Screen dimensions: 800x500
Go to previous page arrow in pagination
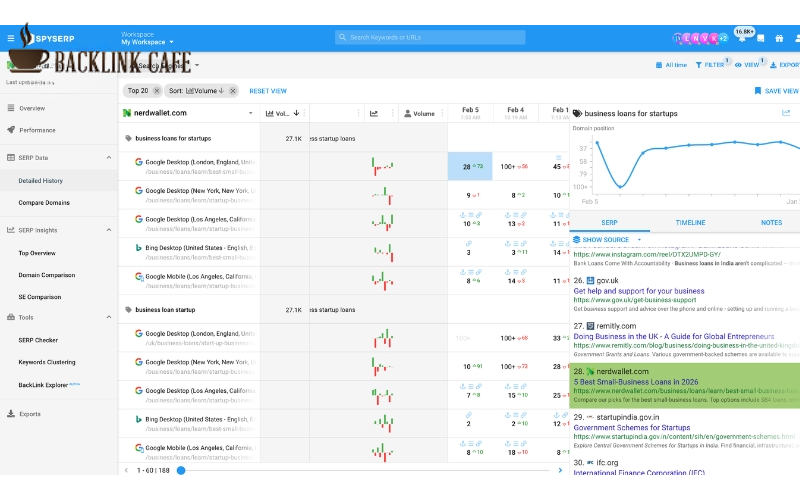[126, 470]
